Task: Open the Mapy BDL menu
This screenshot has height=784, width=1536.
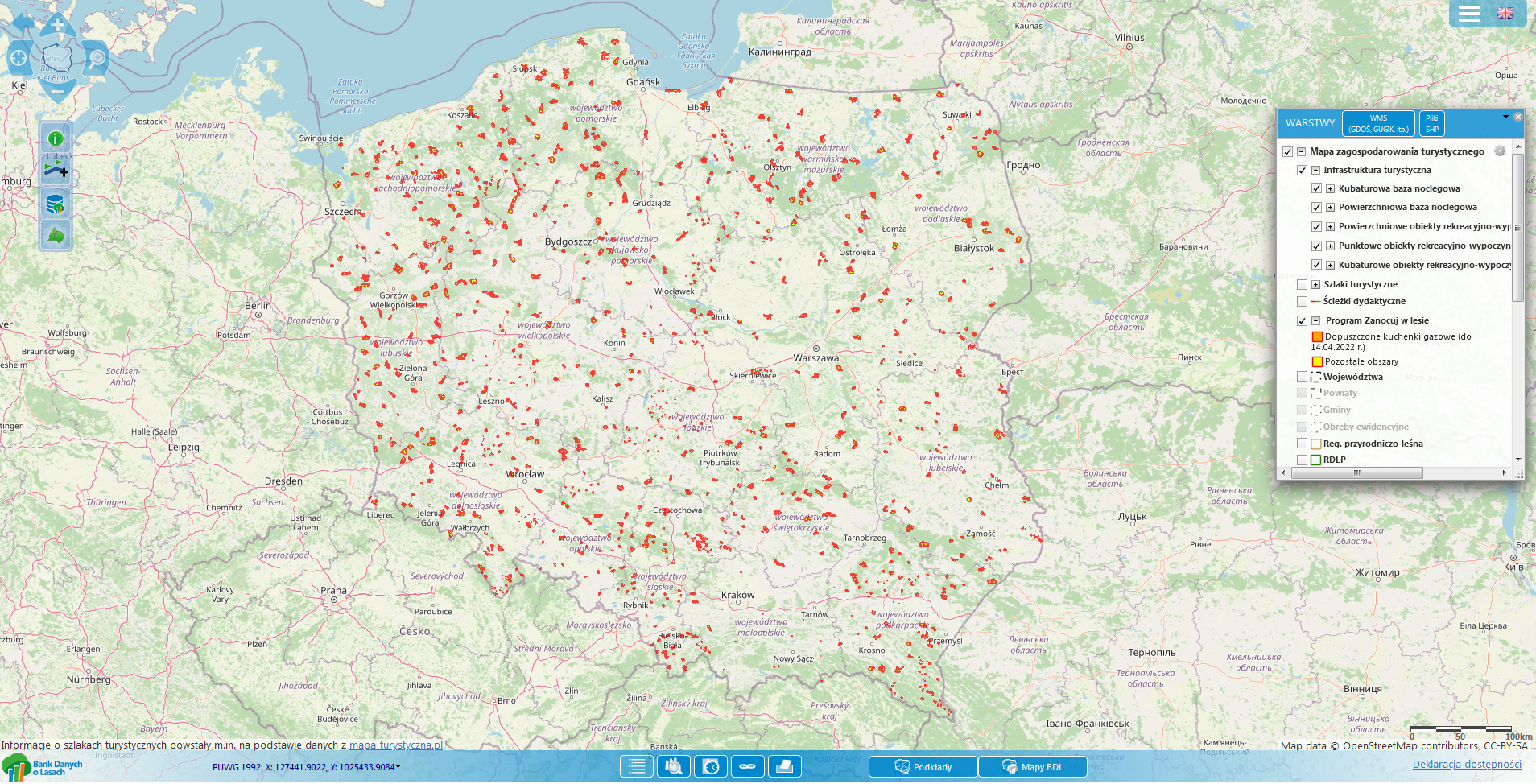Action: (x=1033, y=767)
